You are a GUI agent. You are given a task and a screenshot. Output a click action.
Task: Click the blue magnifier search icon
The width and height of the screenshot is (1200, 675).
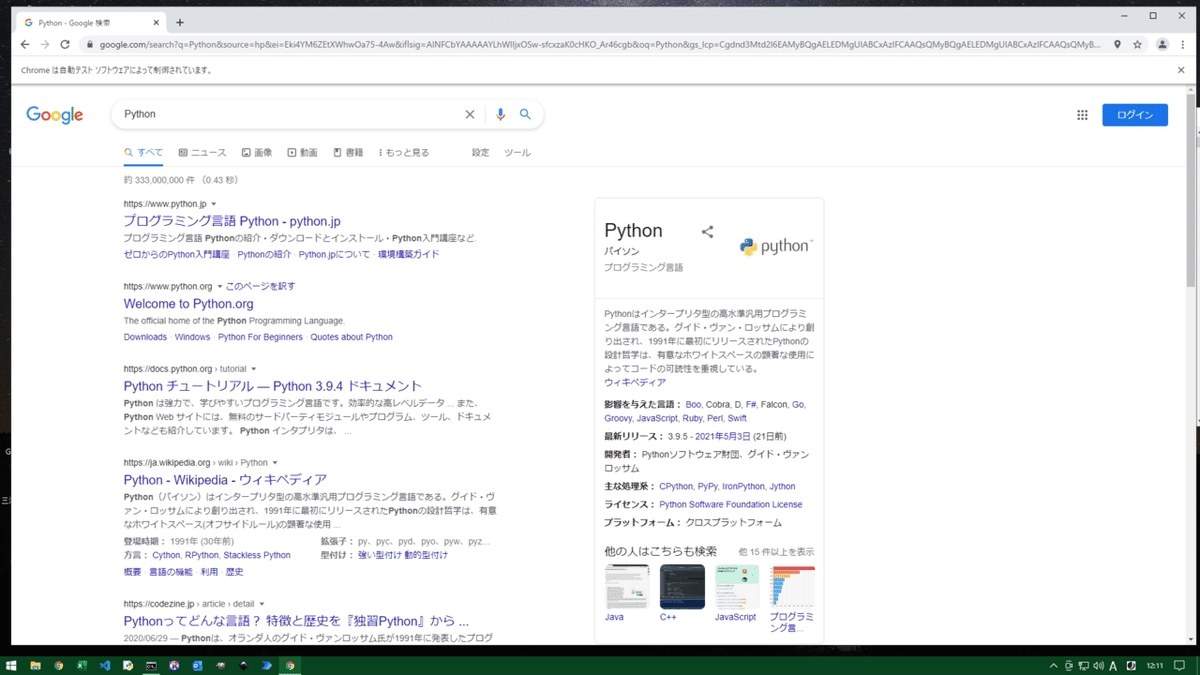[525, 115]
